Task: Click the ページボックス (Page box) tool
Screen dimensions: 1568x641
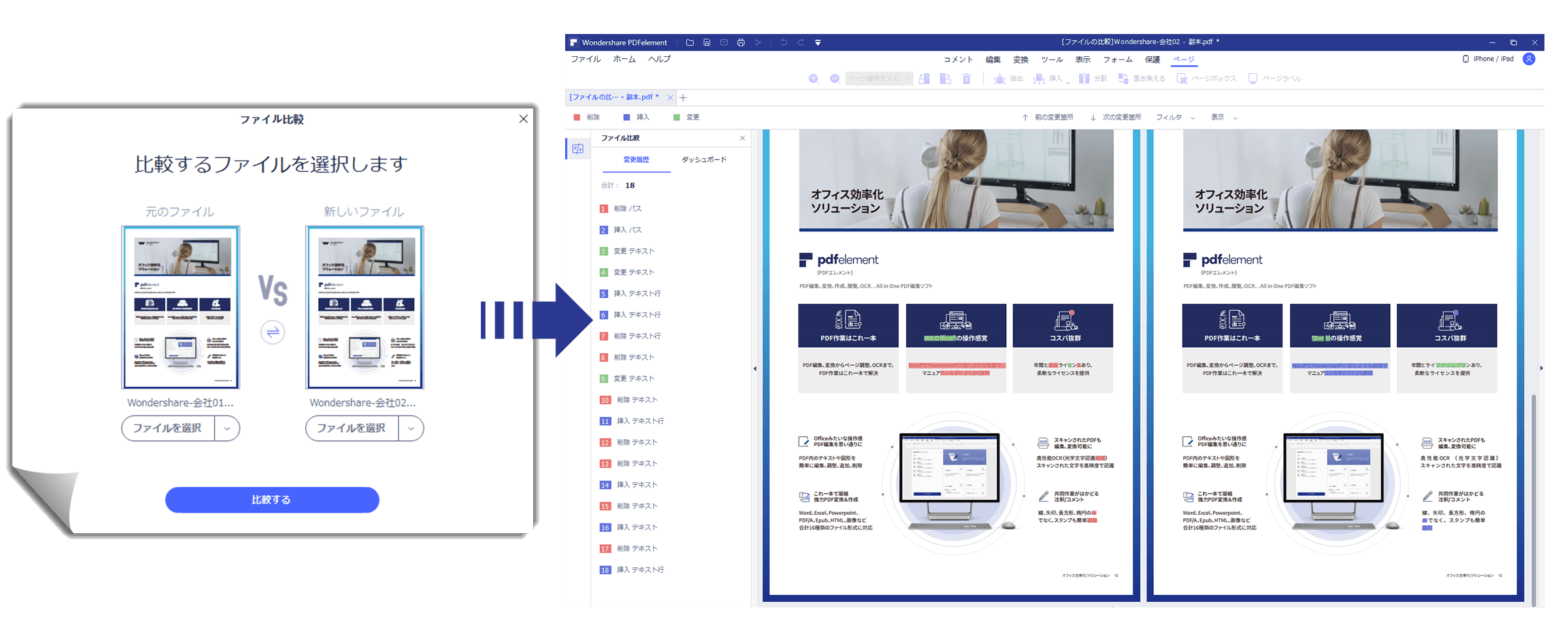Action: pos(1206,78)
